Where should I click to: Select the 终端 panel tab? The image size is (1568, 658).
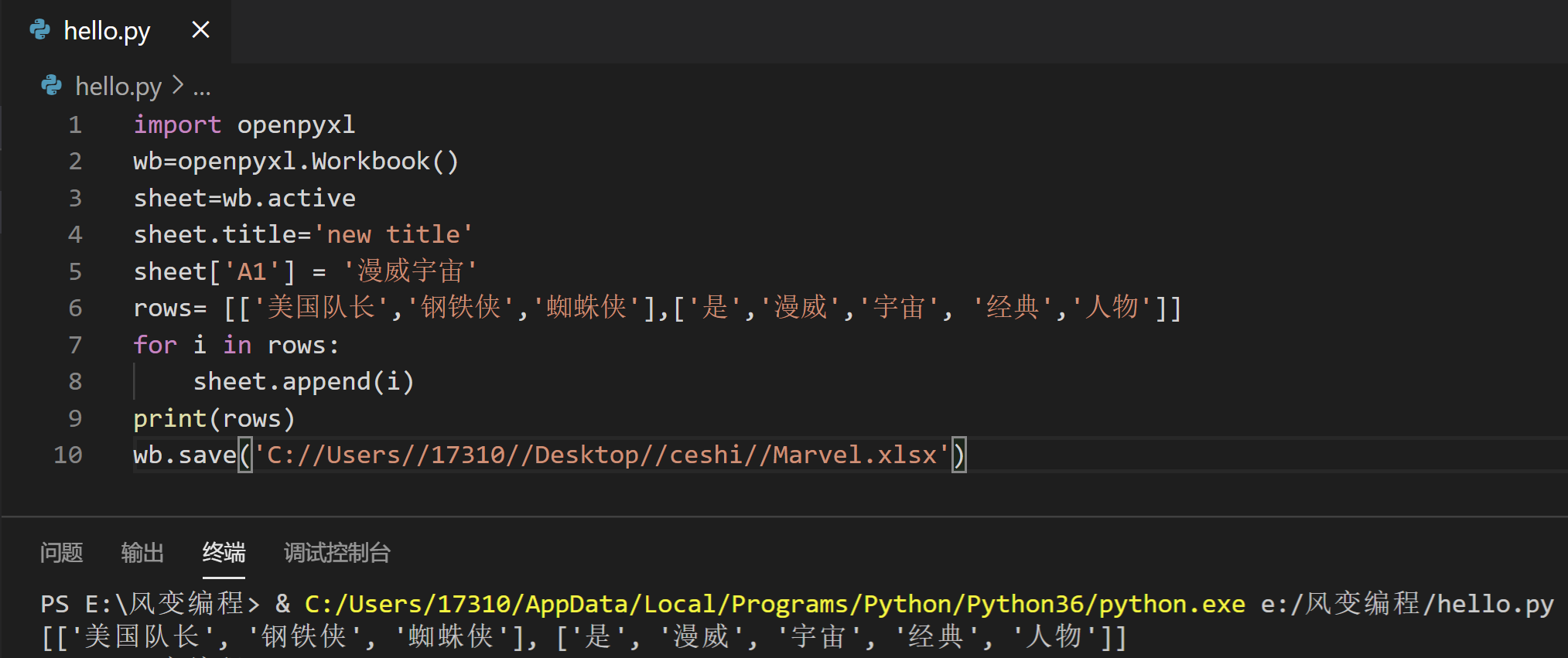pyautogui.click(x=224, y=553)
